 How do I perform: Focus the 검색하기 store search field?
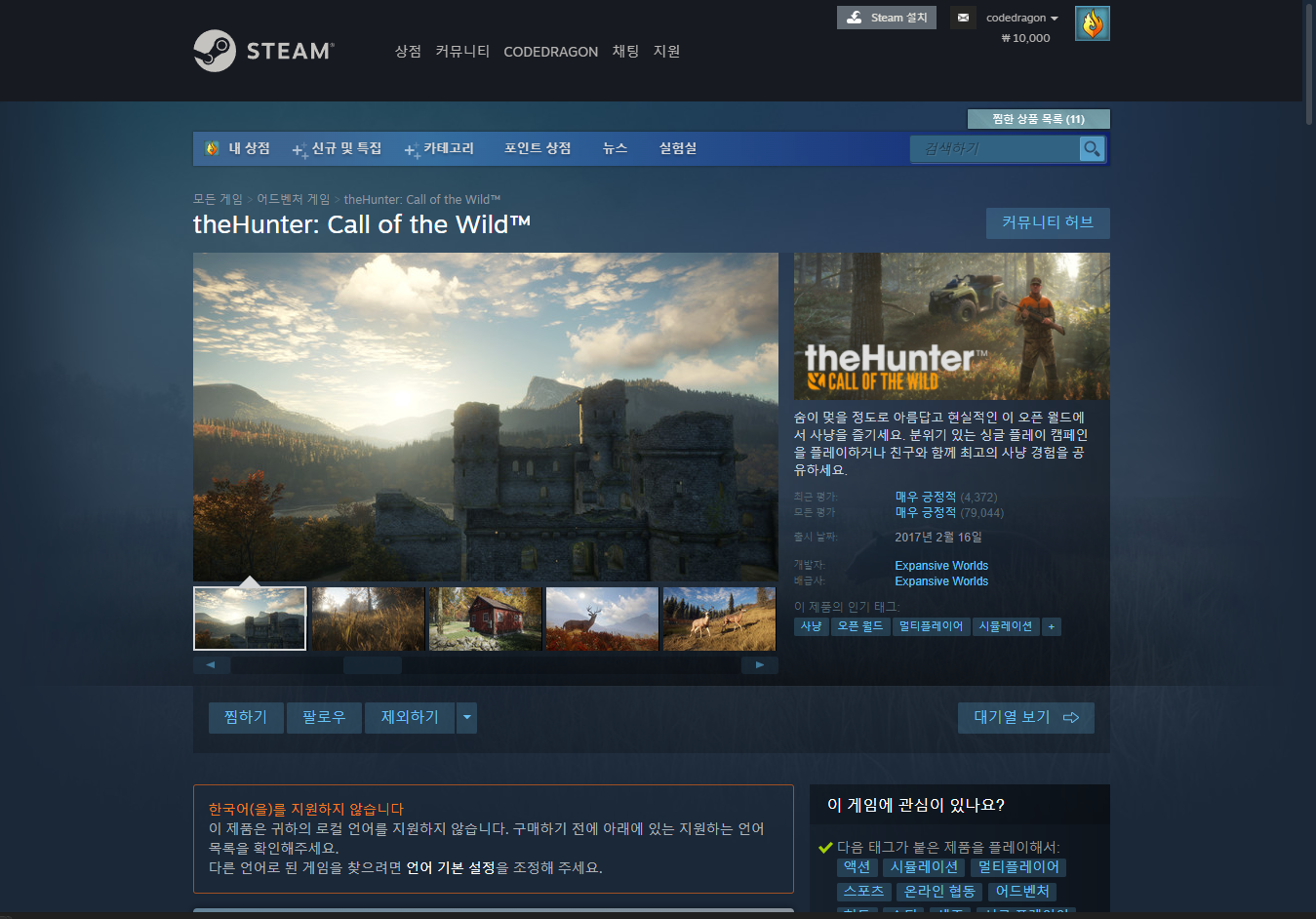click(995, 149)
